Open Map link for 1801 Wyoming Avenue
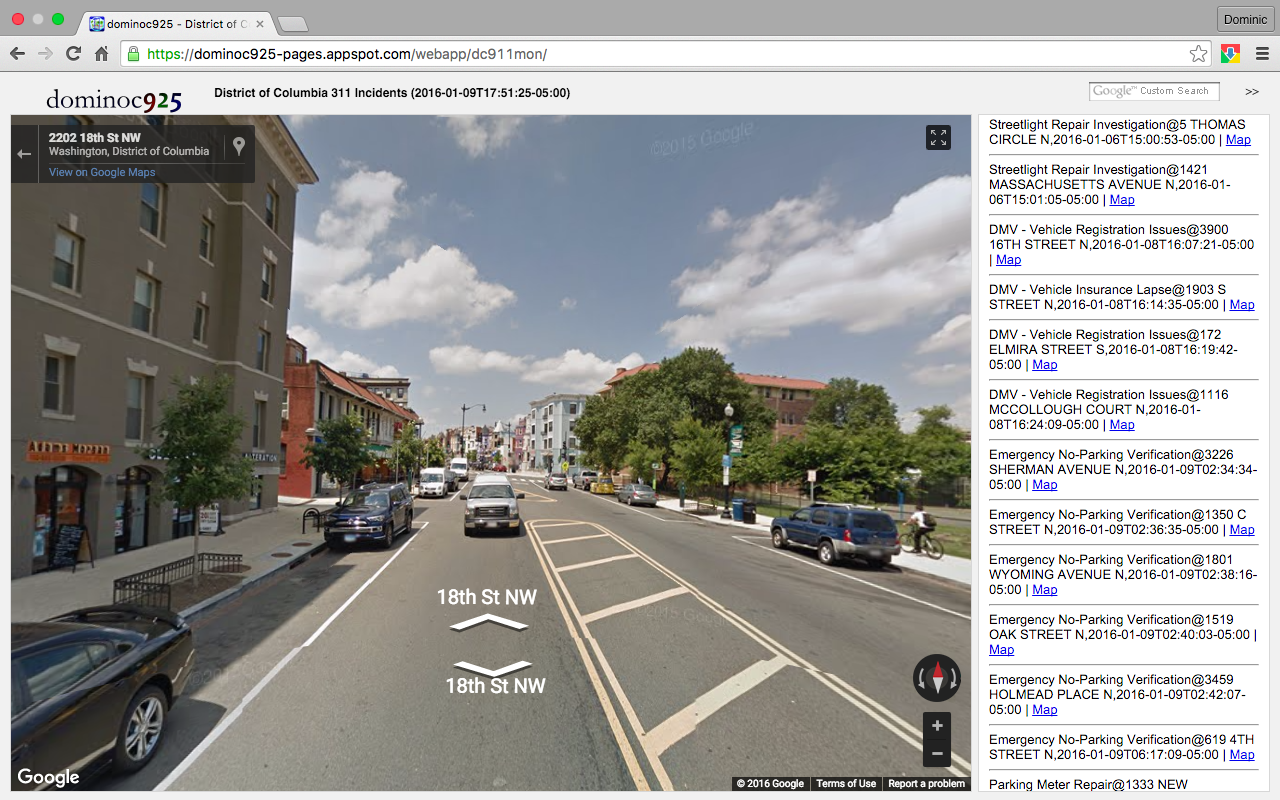Image resolution: width=1280 pixels, height=800 pixels. click(1045, 590)
